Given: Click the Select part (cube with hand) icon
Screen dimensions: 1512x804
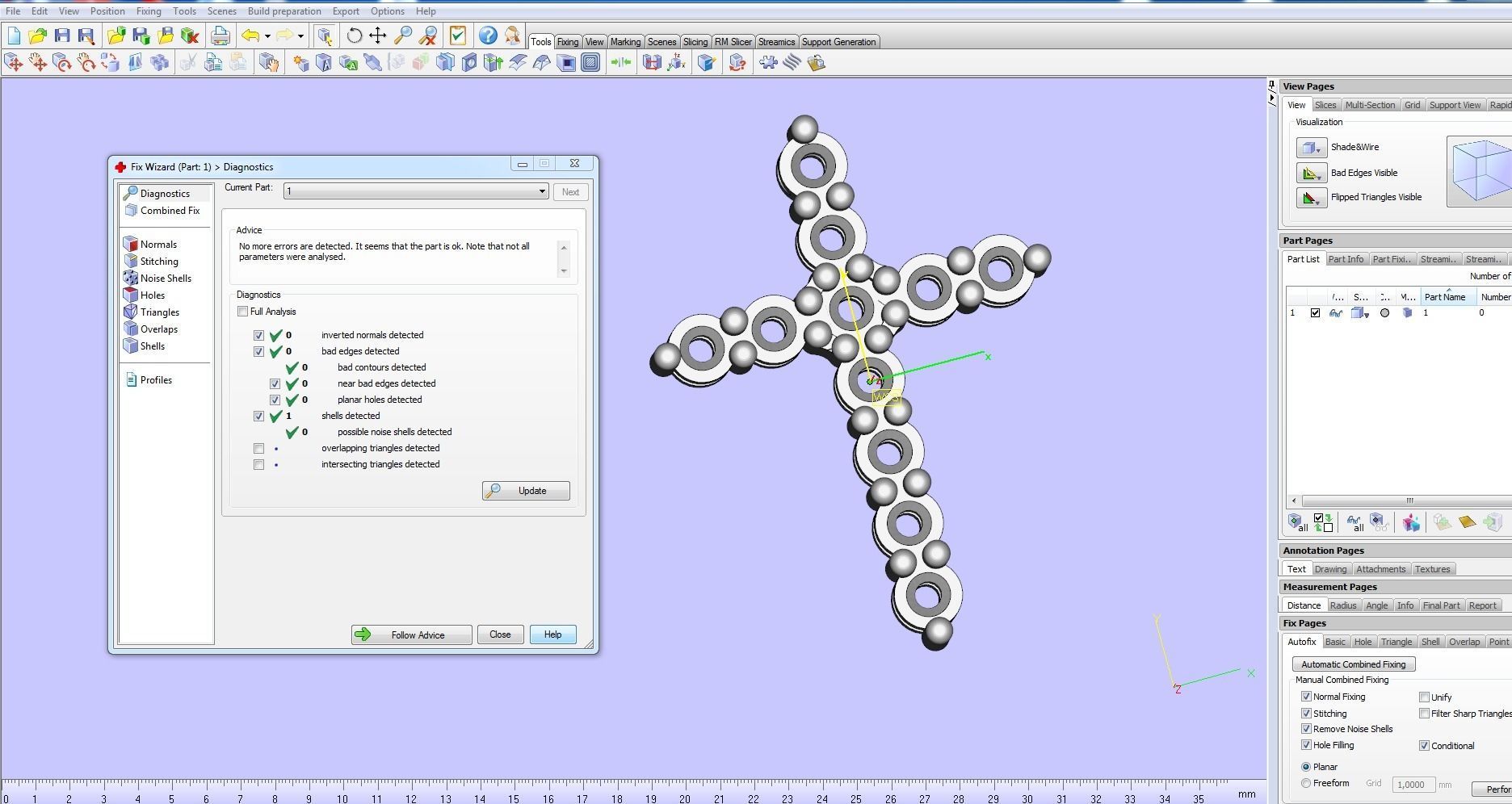Looking at the screenshot, I should 269,62.
